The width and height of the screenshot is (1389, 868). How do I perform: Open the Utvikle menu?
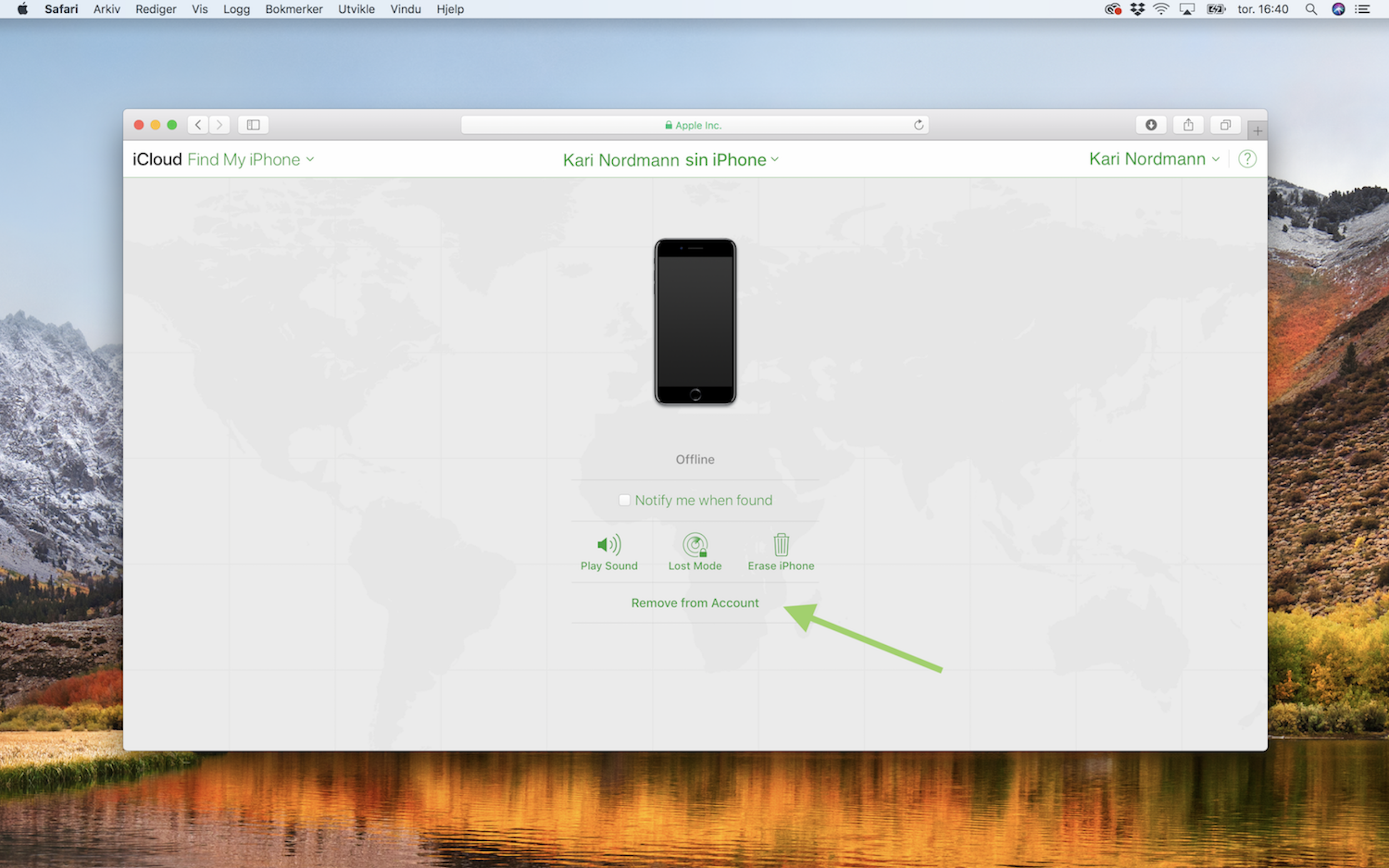(x=356, y=9)
